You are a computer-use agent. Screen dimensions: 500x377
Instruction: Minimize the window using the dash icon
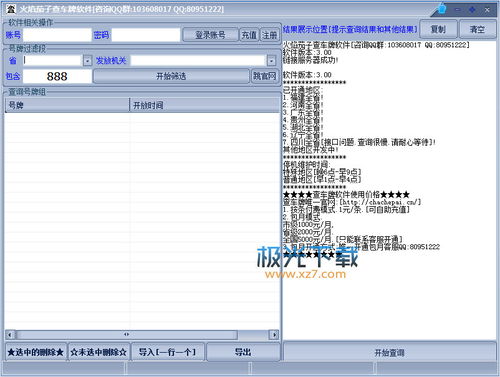pos(457,10)
